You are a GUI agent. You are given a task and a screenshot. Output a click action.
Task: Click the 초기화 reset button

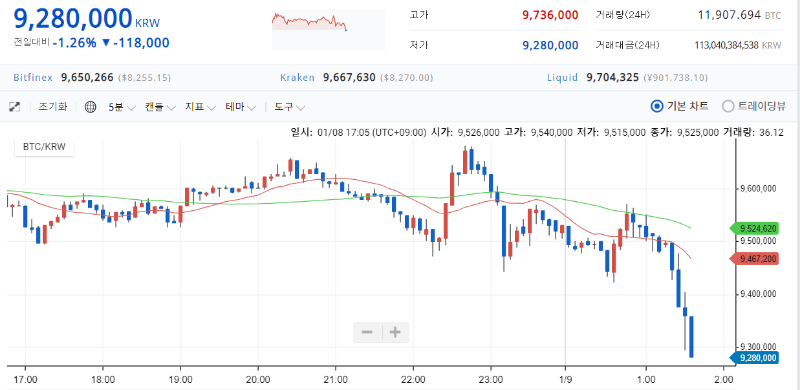[53, 107]
